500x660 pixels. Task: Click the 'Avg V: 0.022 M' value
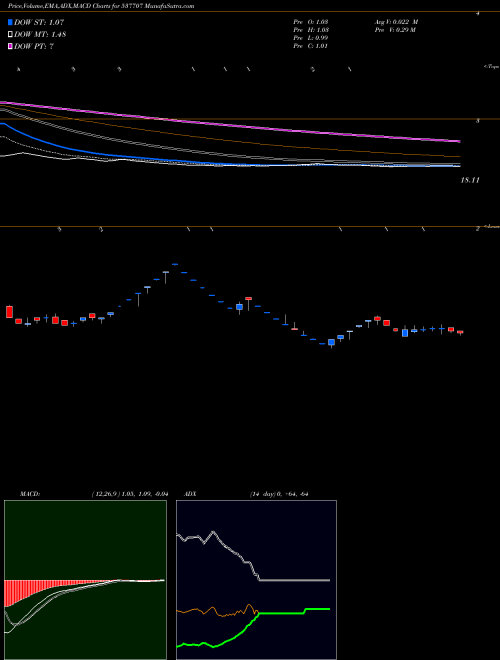pos(396,22)
